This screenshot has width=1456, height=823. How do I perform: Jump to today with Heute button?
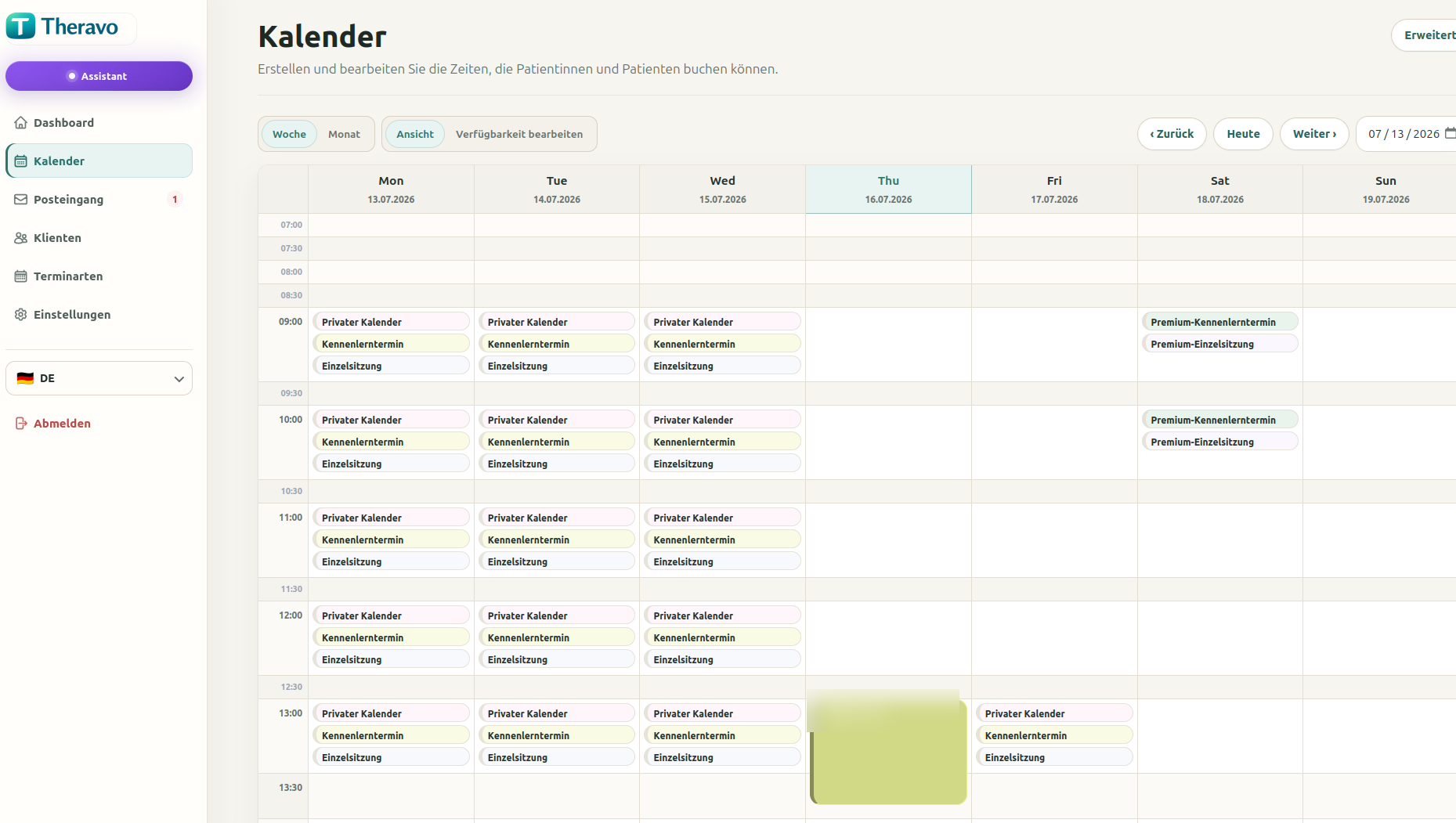[x=1243, y=134]
